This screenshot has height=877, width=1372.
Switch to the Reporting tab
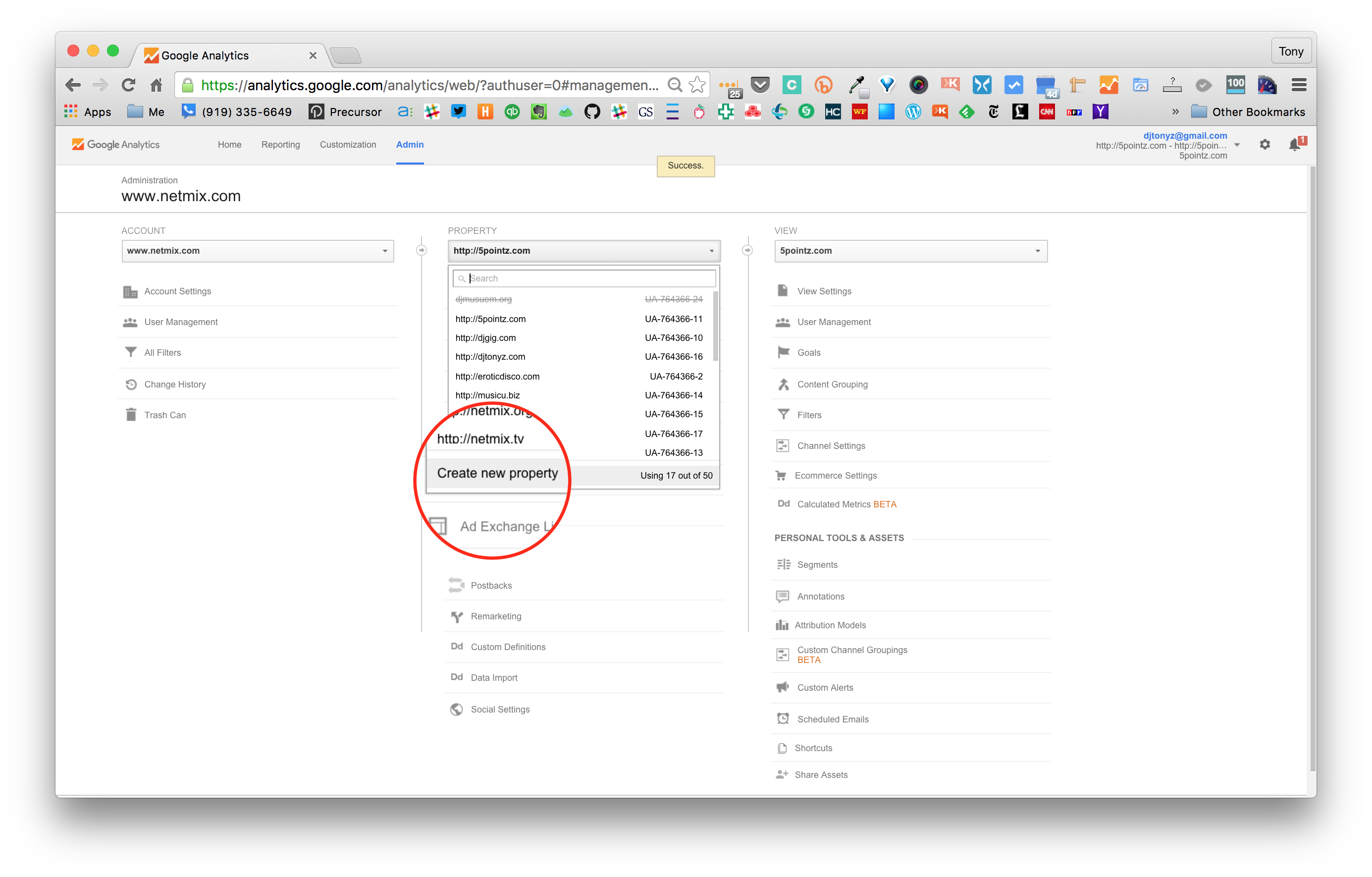280,145
